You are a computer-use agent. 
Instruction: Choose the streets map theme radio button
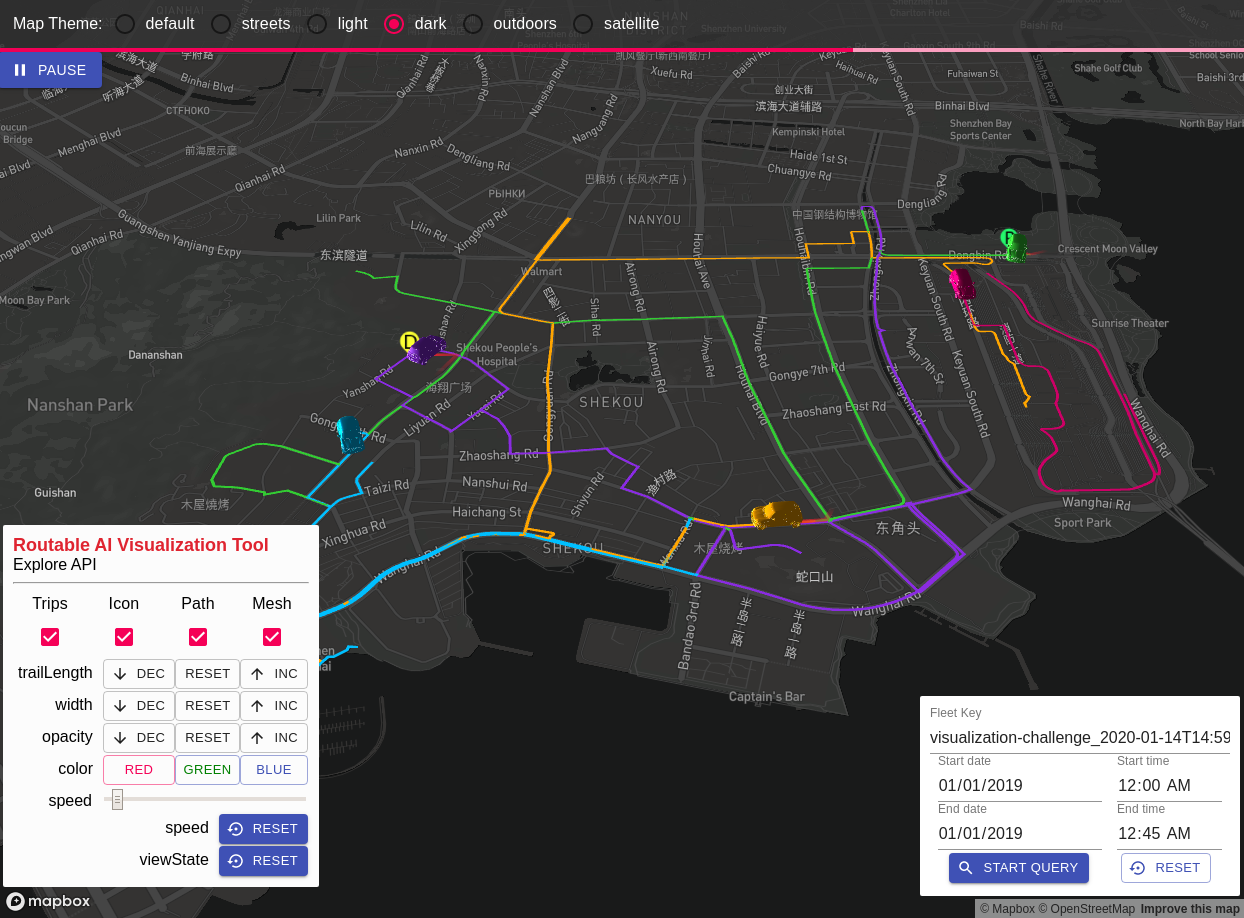point(221,24)
